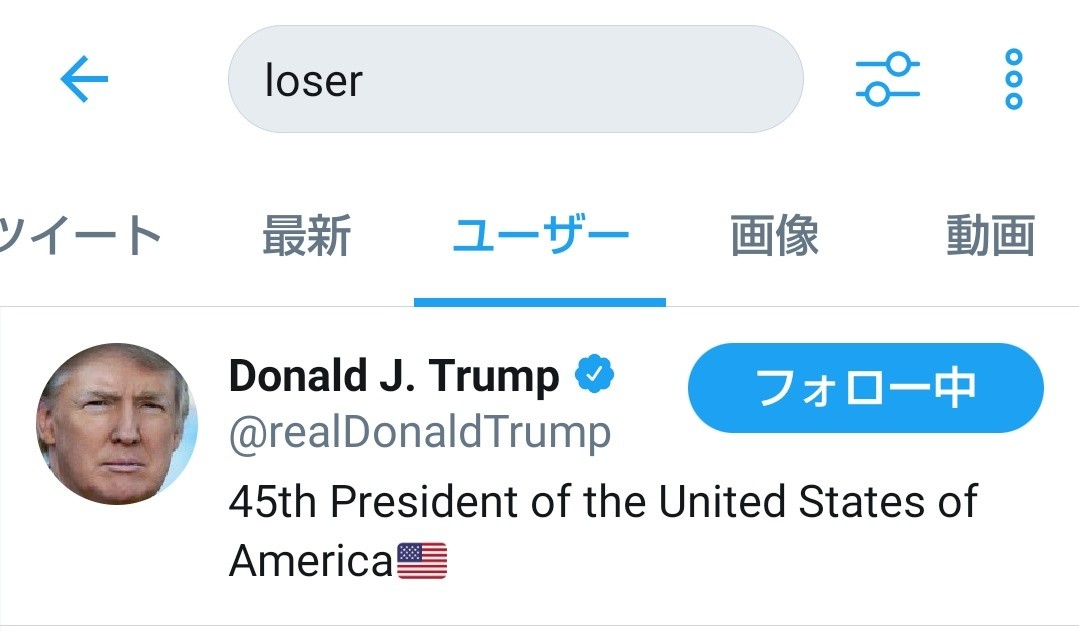Click the blue underline below ユーザー

540,302
